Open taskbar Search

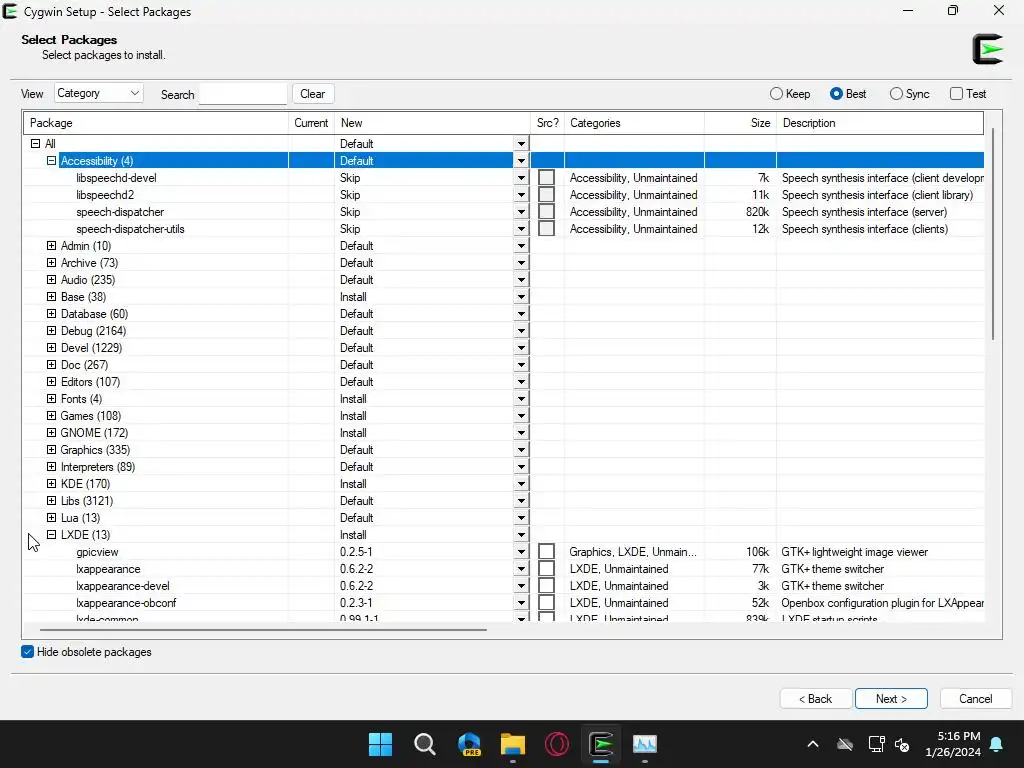(x=424, y=744)
